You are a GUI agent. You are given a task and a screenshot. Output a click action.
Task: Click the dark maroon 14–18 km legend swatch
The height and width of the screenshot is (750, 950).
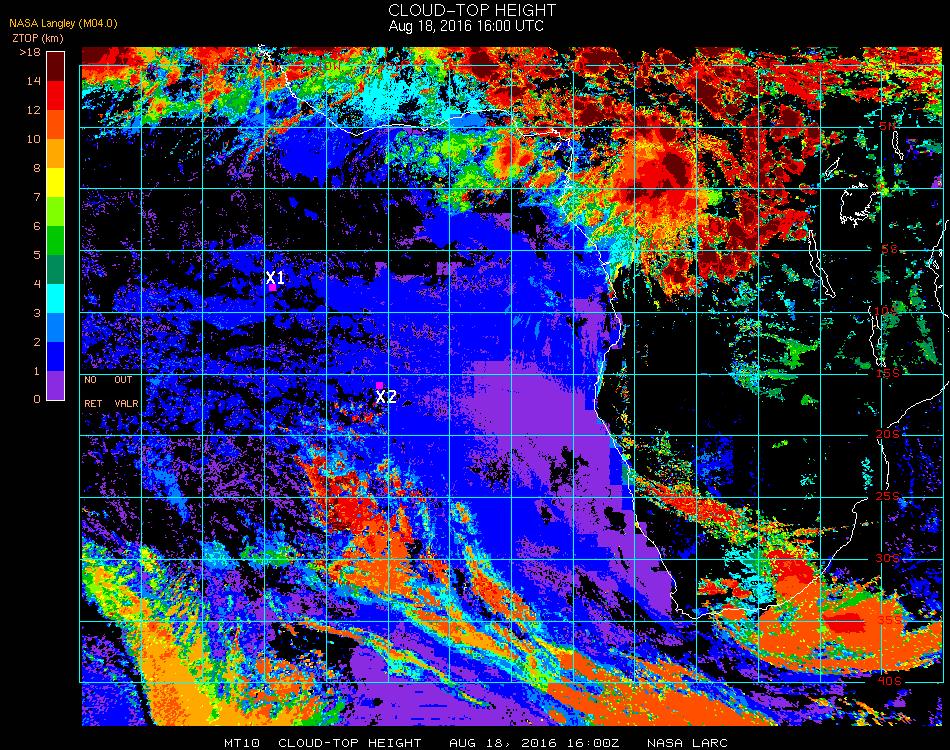coord(56,66)
